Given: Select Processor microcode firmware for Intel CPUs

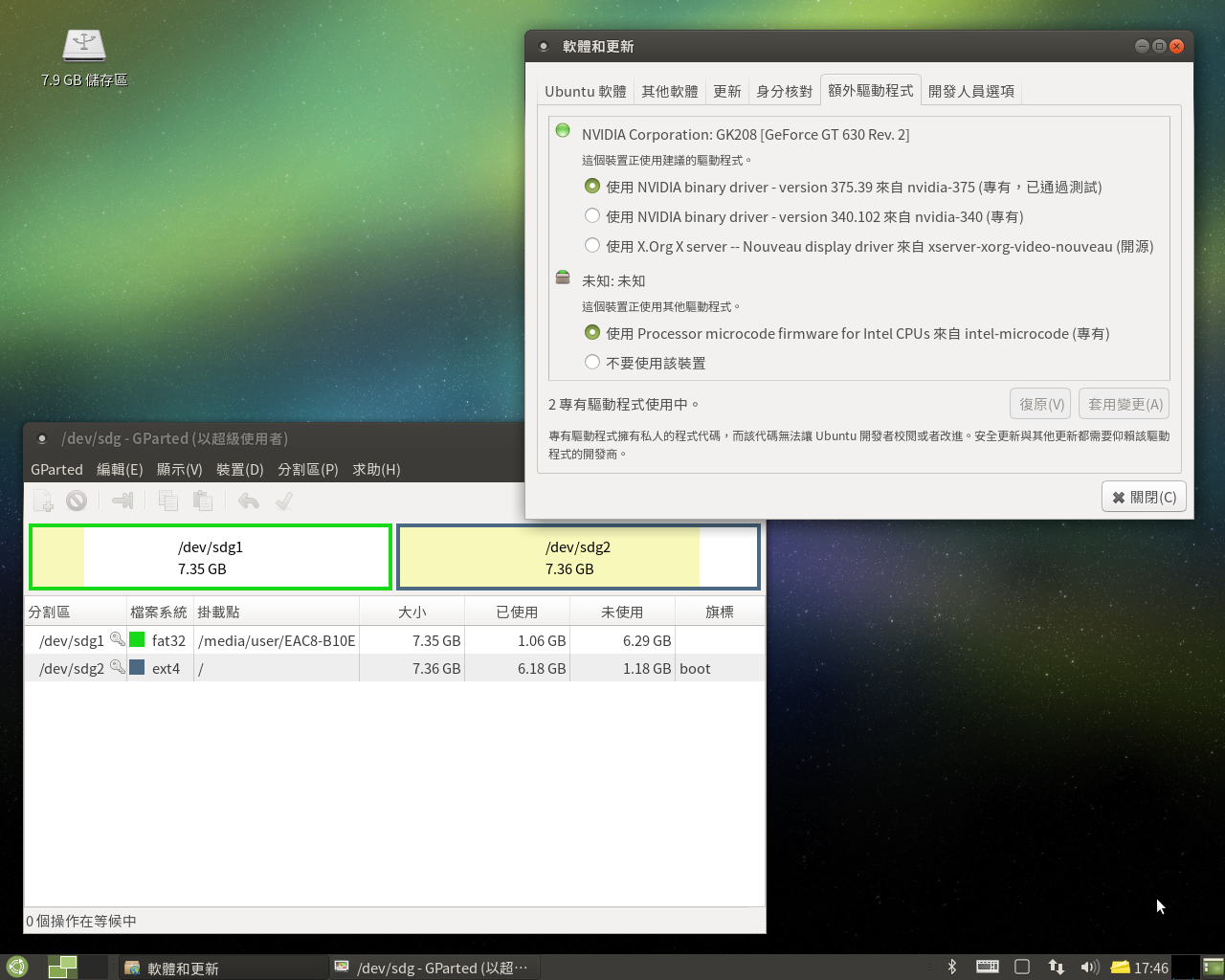Looking at the screenshot, I should click(847, 333).
